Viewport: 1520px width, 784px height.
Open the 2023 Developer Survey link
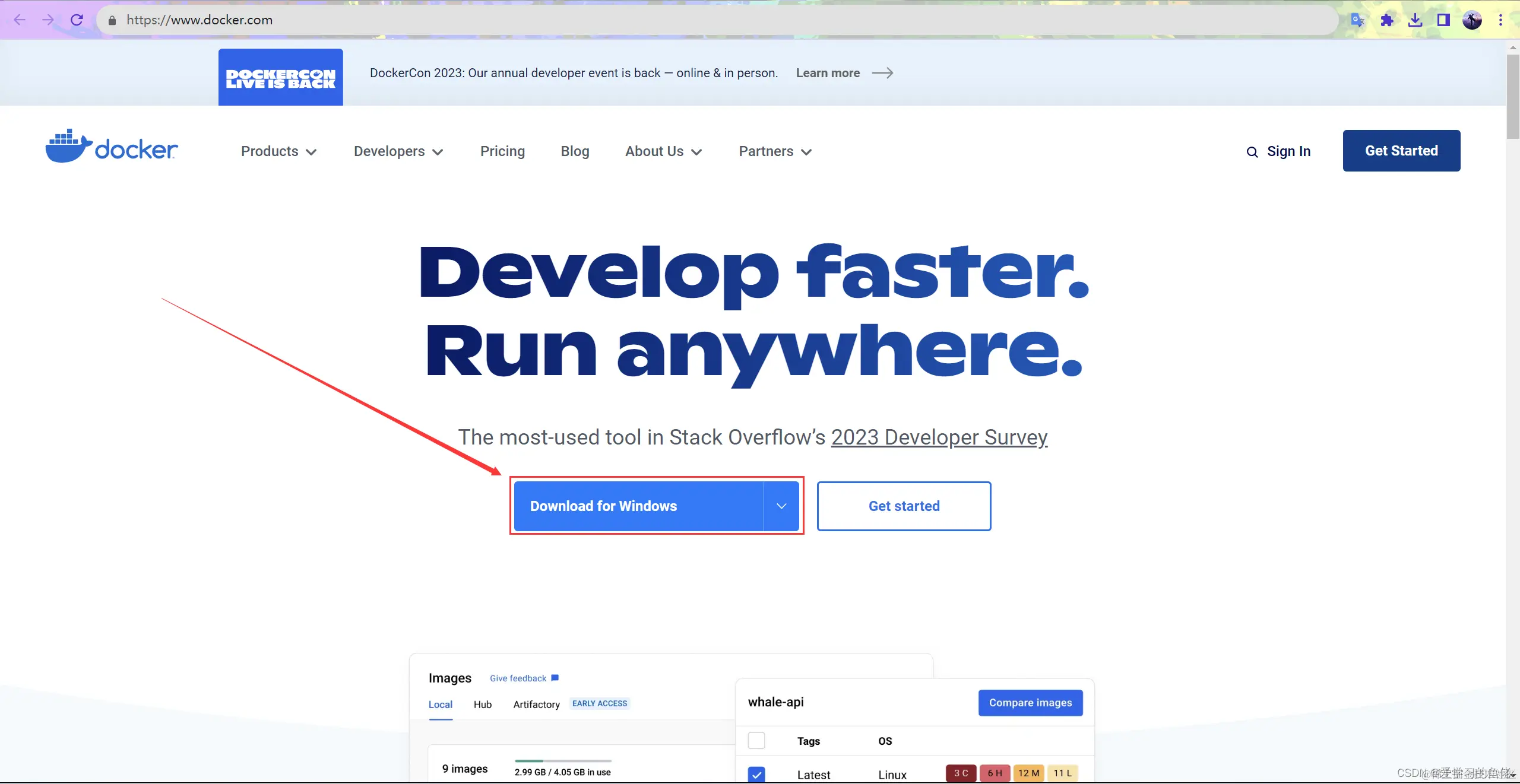coord(939,437)
